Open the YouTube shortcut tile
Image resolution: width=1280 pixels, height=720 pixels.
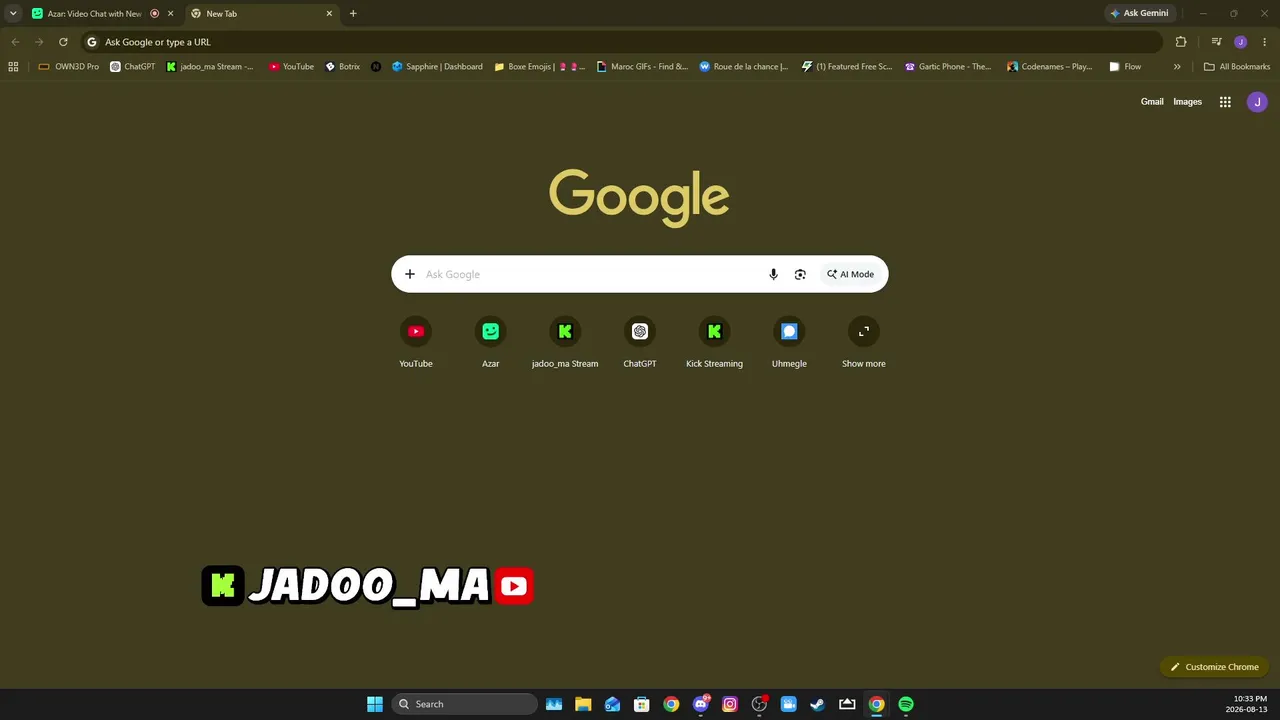click(x=416, y=343)
